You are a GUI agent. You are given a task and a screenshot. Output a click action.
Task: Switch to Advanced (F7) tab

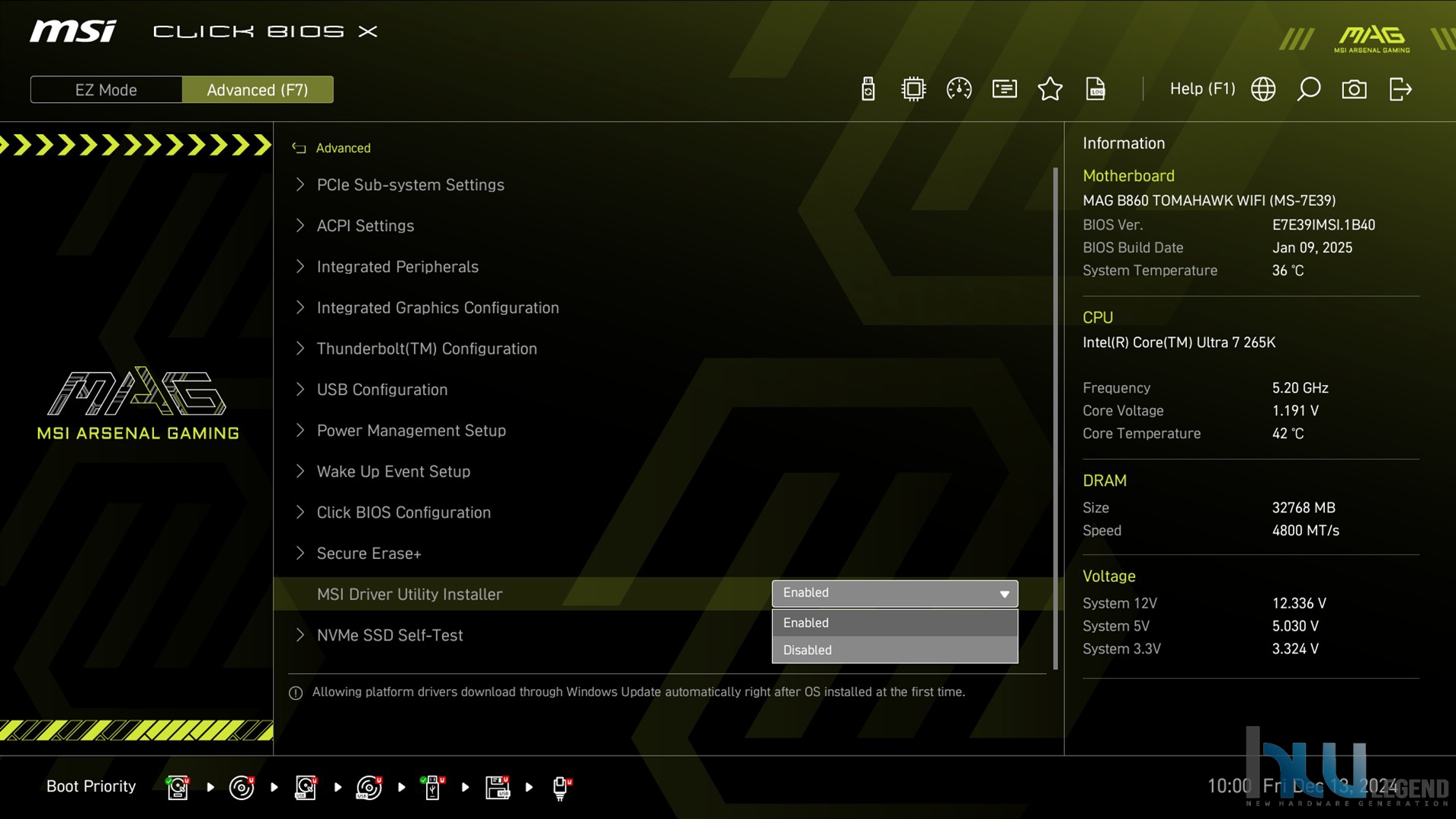click(258, 89)
